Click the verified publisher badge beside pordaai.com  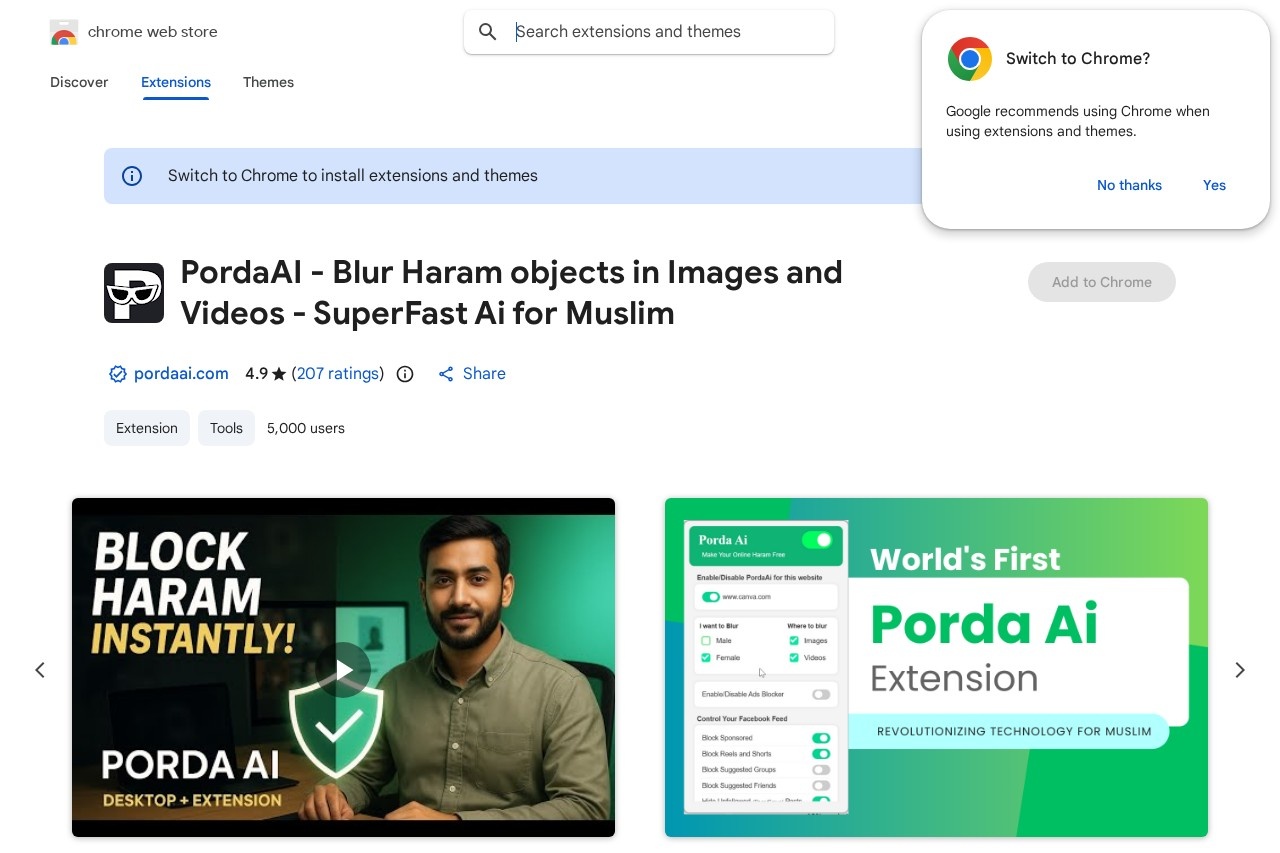118,373
